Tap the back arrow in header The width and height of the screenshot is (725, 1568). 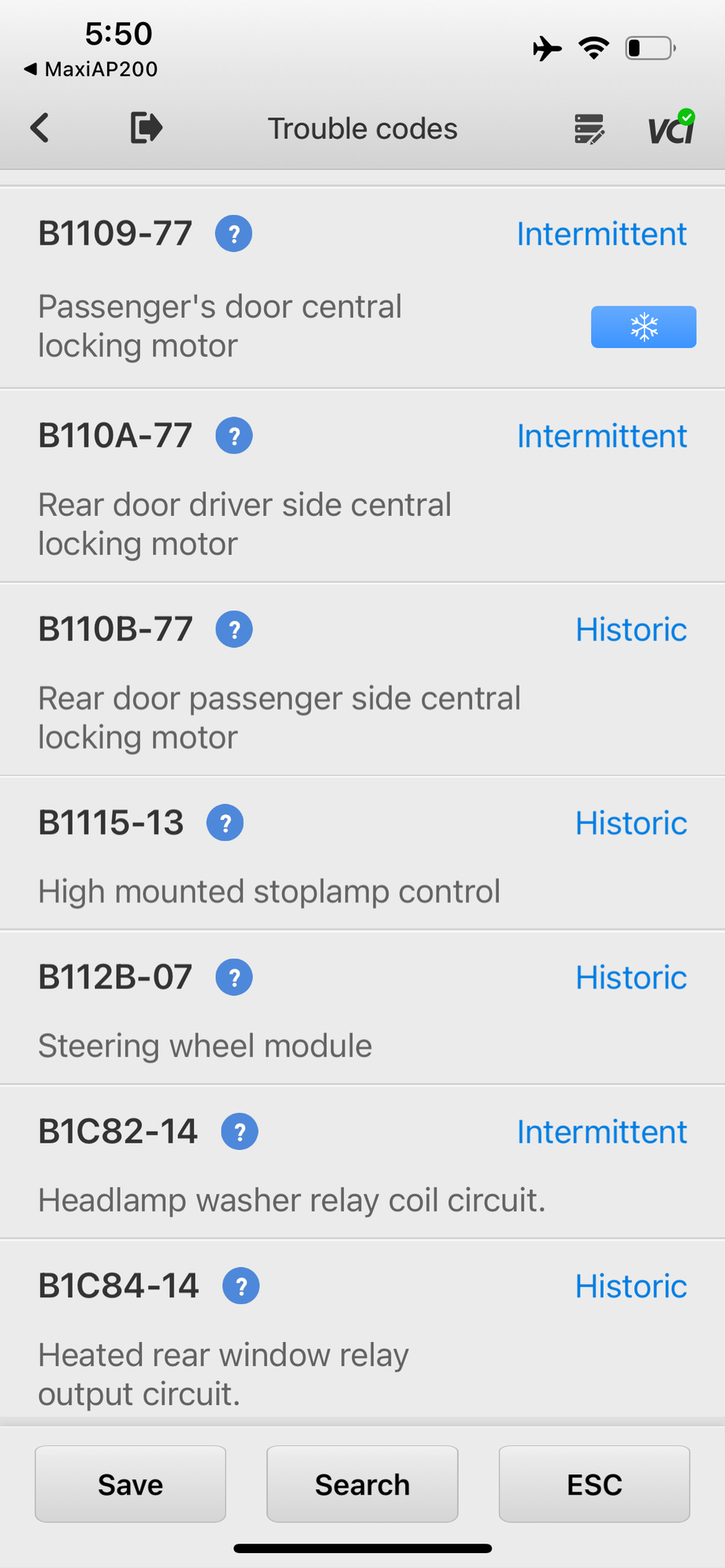tap(40, 128)
